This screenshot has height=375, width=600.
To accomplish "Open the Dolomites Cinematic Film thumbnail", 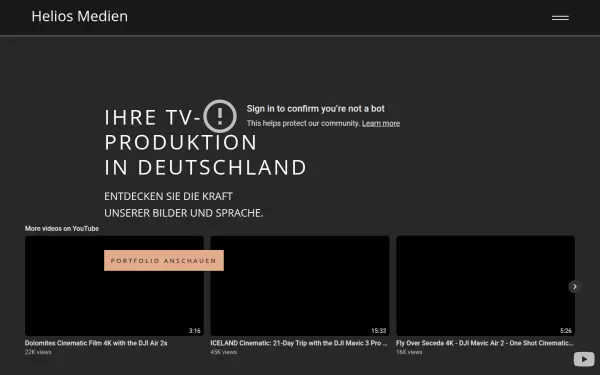I will 114,286.
